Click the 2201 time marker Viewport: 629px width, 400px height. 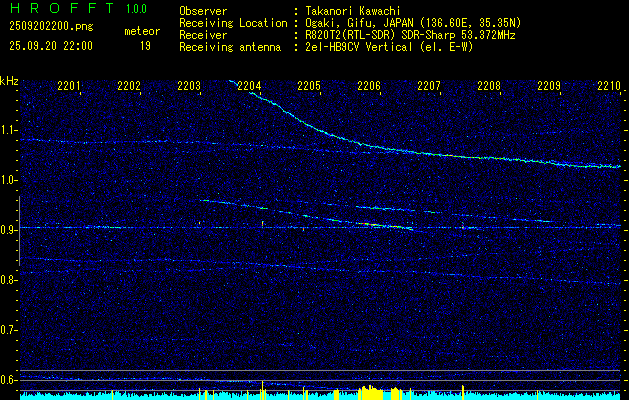pos(69,87)
